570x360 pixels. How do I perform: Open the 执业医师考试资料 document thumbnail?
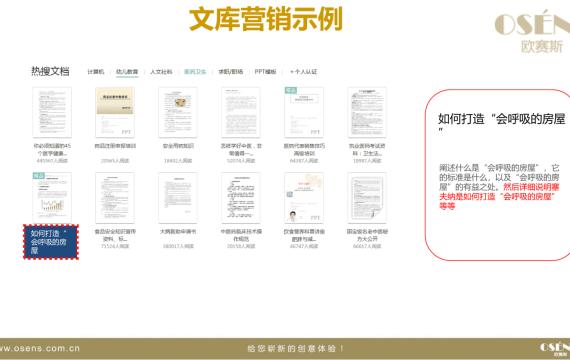pyautogui.click(x=367, y=112)
